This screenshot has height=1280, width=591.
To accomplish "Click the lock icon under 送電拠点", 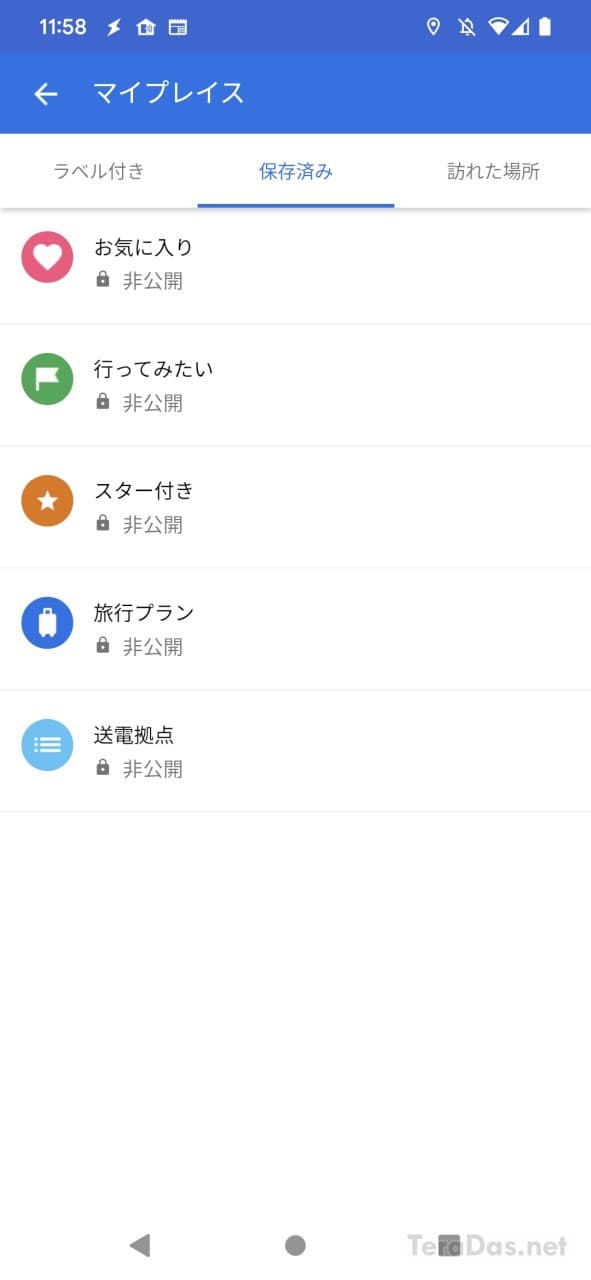I will click(x=102, y=768).
